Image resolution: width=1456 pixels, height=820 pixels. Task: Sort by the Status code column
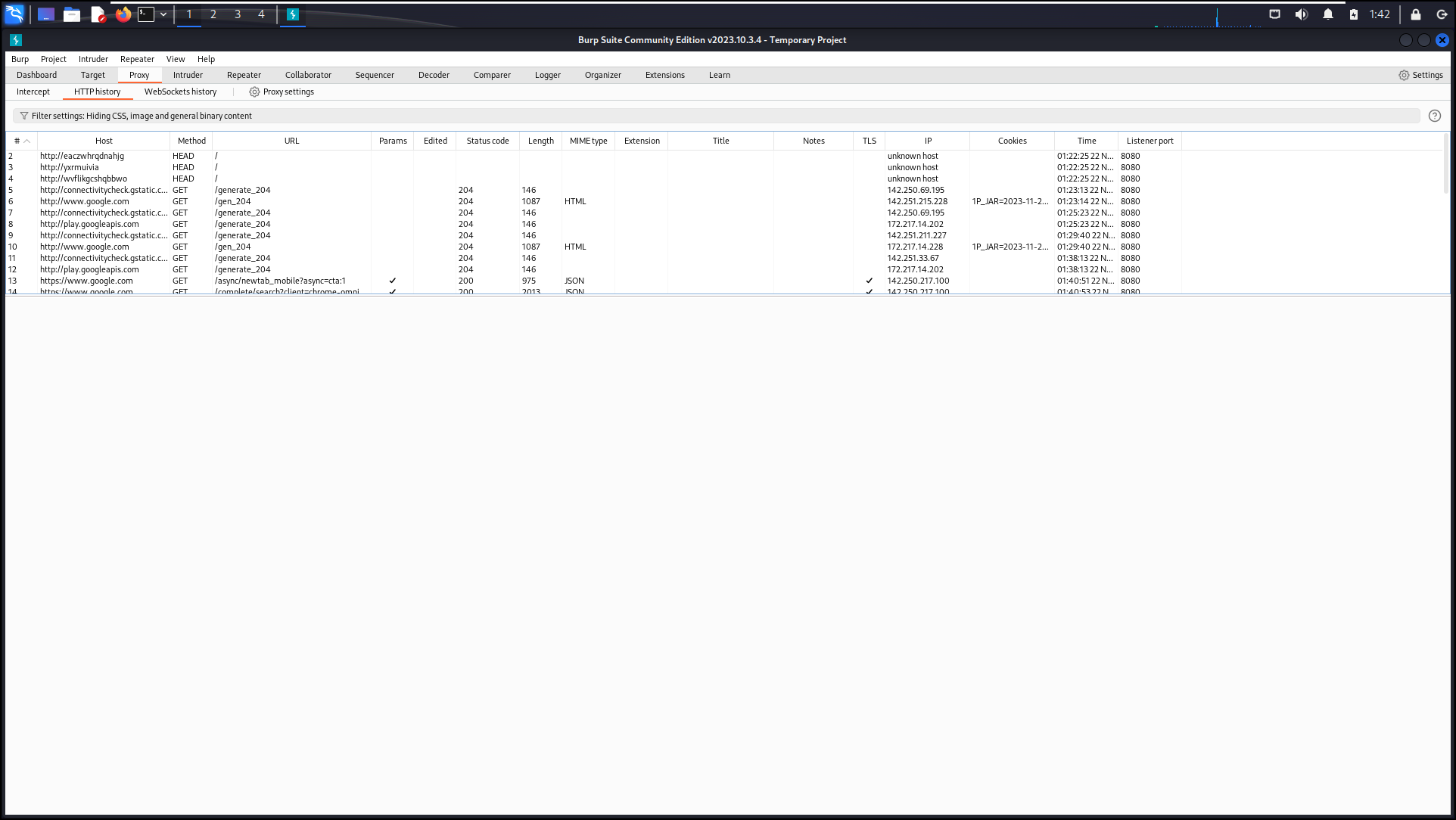click(487, 141)
